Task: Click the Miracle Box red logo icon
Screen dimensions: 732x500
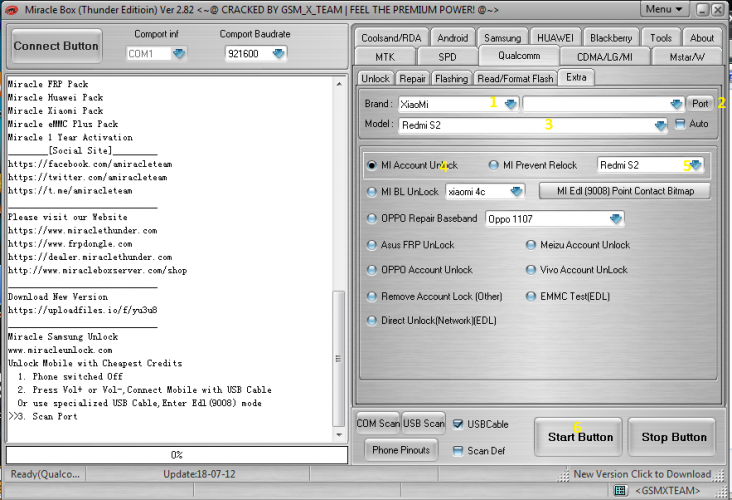Action: 11,10
